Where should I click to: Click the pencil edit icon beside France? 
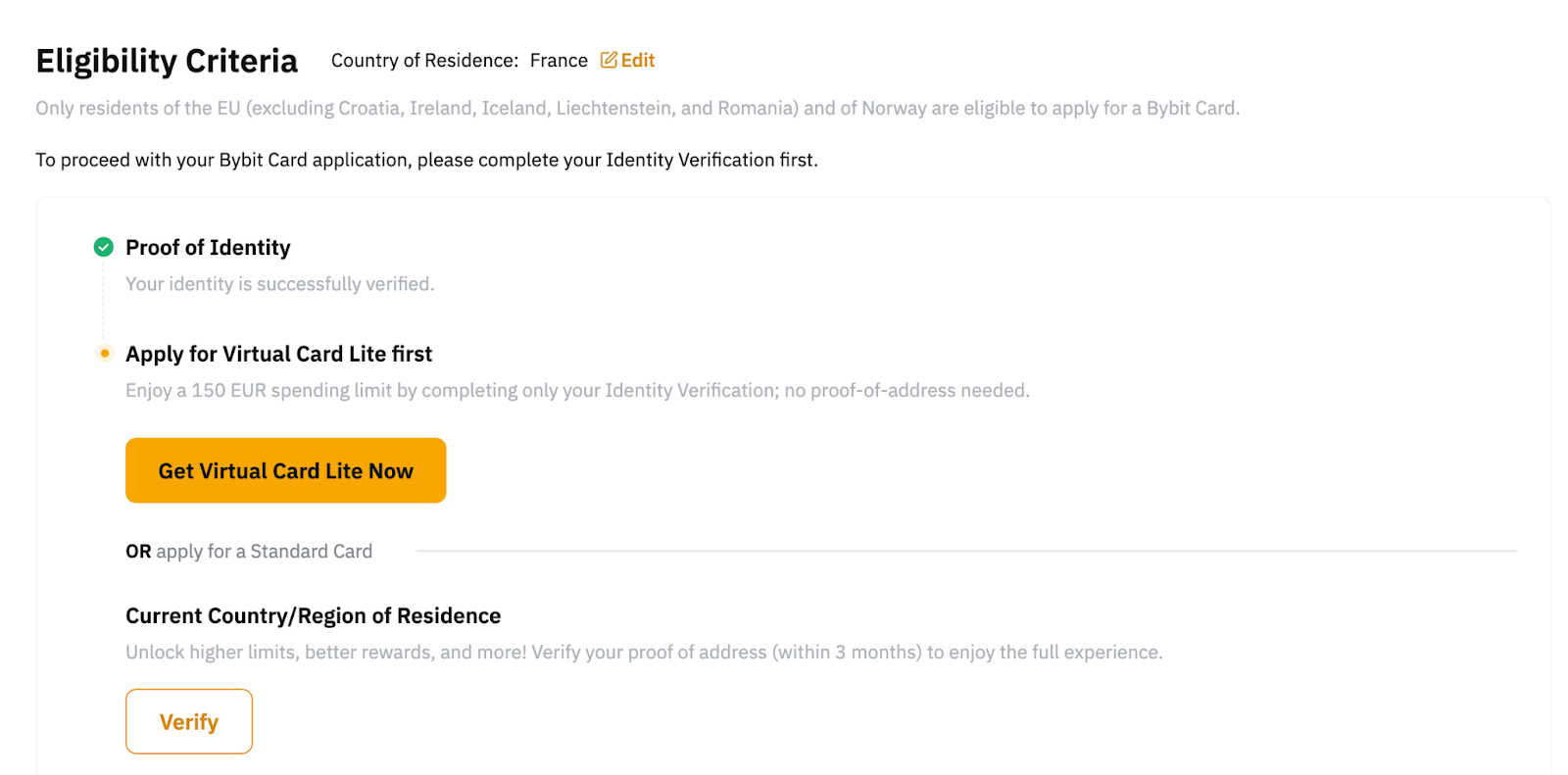click(x=609, y=60)
